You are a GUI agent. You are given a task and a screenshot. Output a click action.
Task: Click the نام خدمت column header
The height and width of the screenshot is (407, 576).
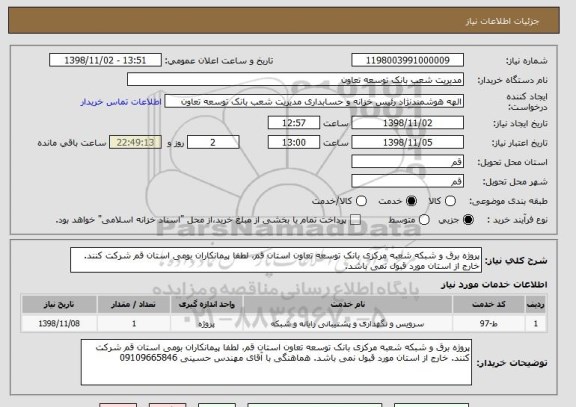point(348,304)
